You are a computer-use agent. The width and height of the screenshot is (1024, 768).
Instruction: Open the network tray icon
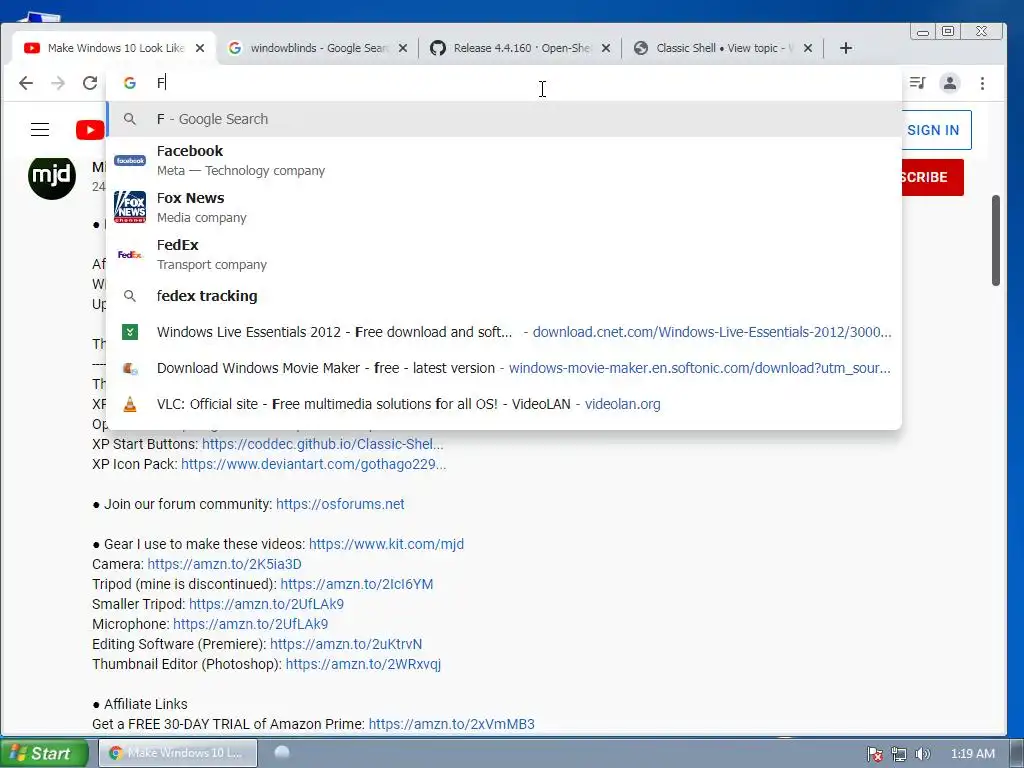point(899,754)
